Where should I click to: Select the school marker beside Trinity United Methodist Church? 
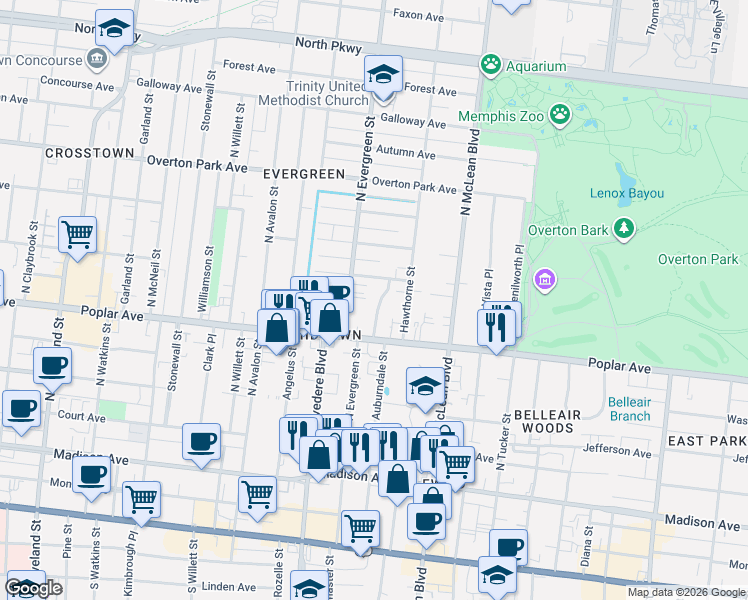click(384, 74)
